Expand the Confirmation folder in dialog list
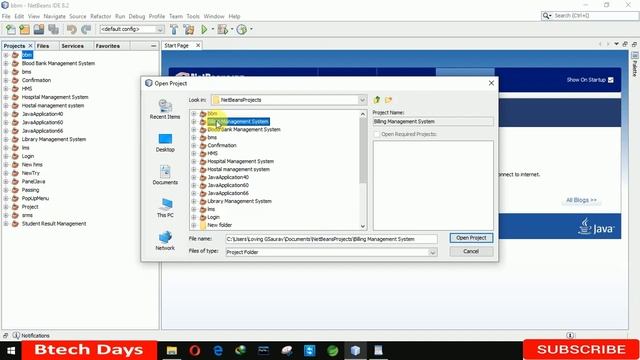640x360 pixels. tap(194, 145)
